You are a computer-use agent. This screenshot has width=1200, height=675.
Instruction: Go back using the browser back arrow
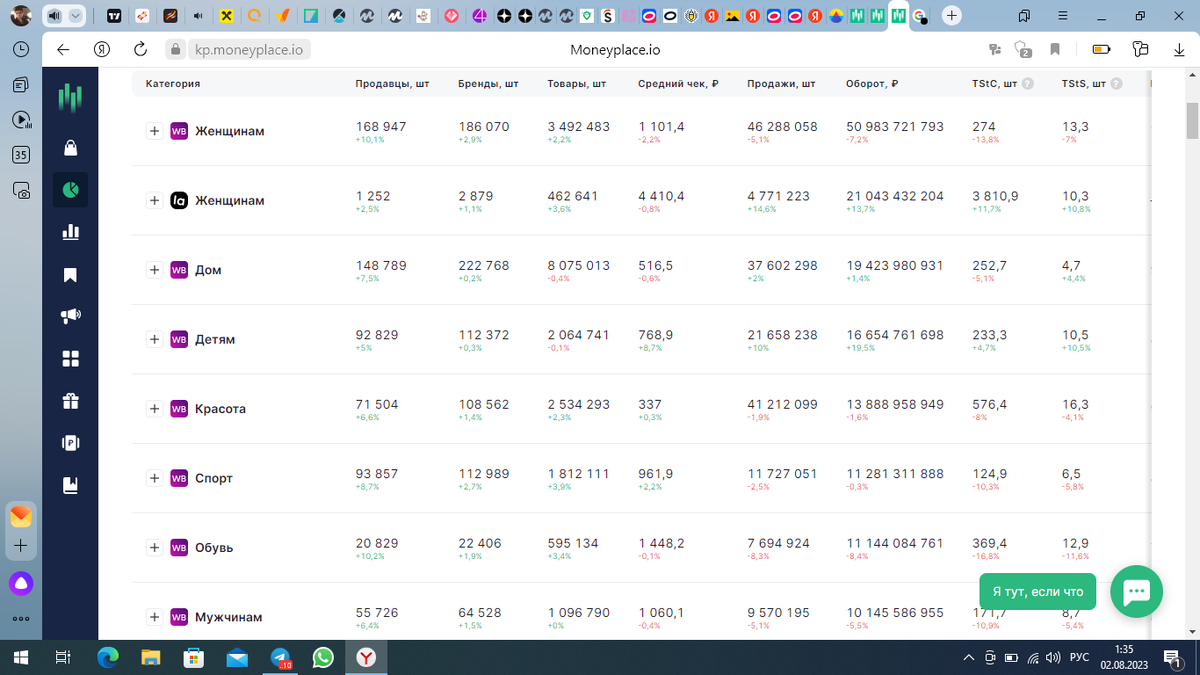(x=63, y=49)
